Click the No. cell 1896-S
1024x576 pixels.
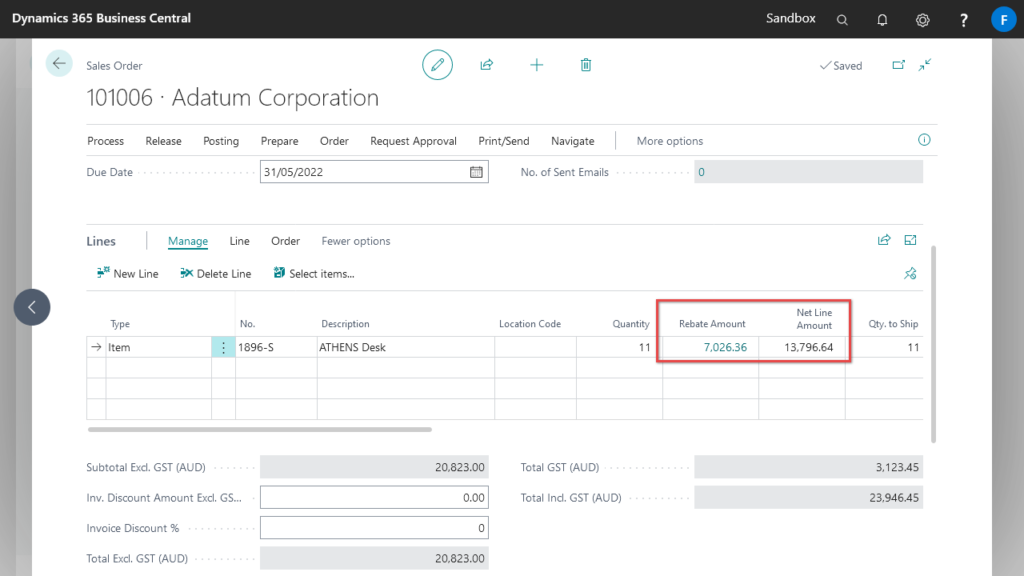coord(276,347)
